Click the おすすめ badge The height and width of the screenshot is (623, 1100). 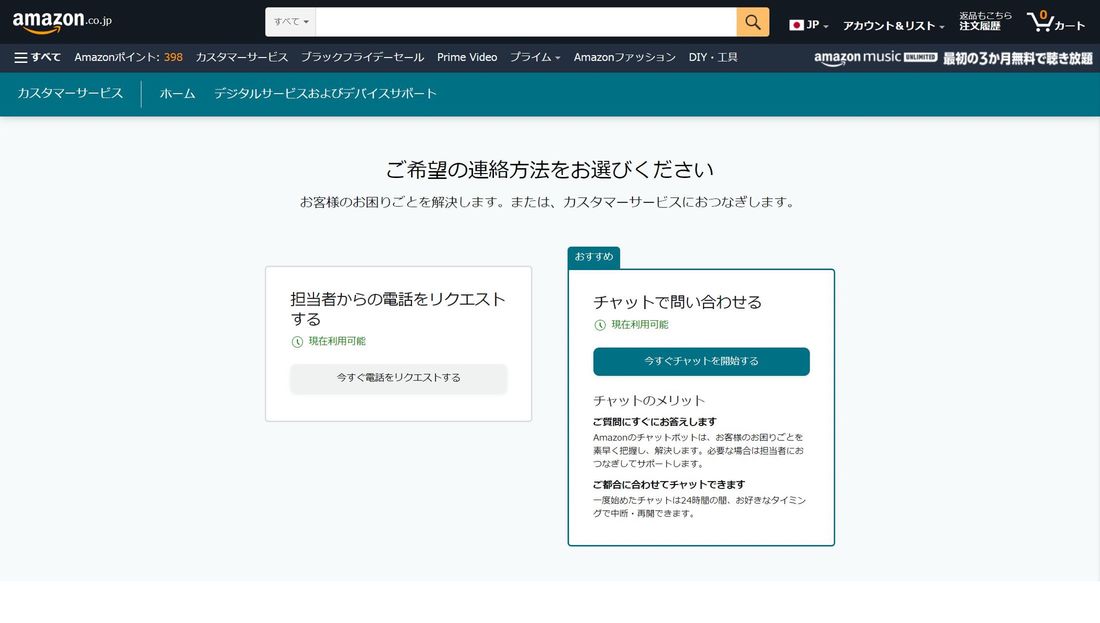click(x=593, y=257)
